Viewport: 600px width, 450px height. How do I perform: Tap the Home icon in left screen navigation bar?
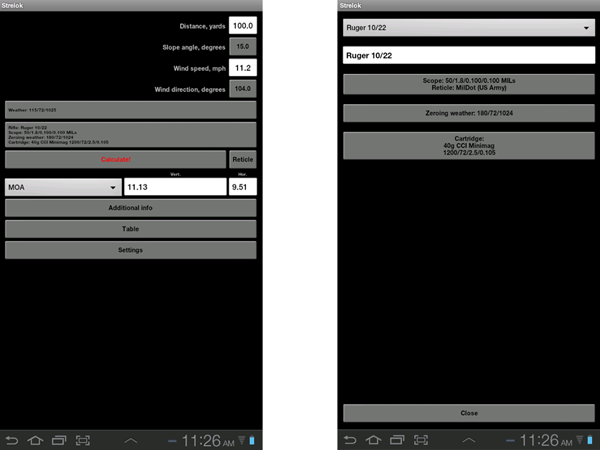pos(35,440)
